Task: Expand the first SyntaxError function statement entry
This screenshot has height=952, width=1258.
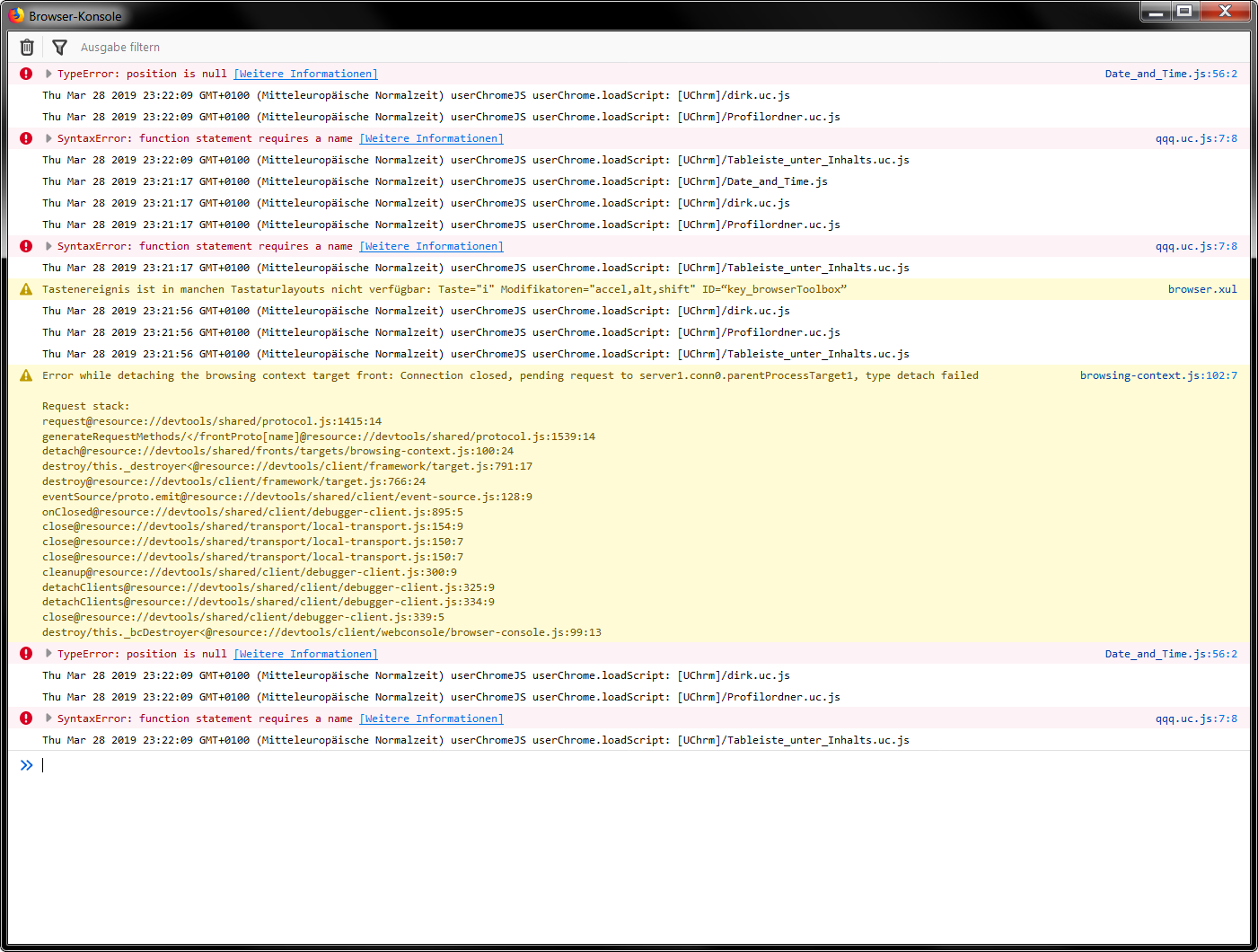Action: [x=48, y=138]
